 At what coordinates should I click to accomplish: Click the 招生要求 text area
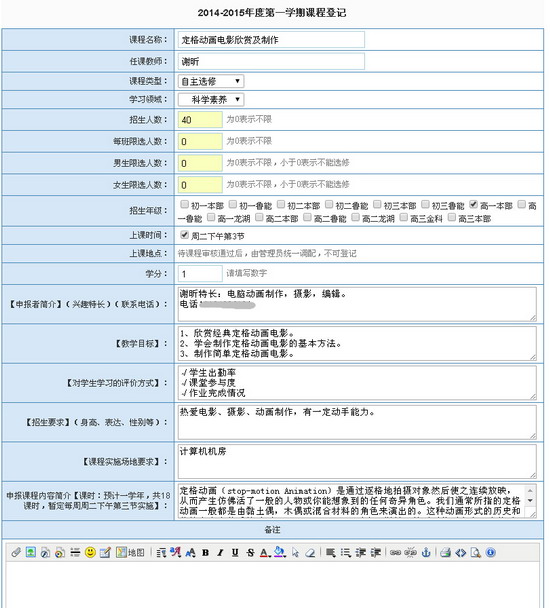(357, 422)
